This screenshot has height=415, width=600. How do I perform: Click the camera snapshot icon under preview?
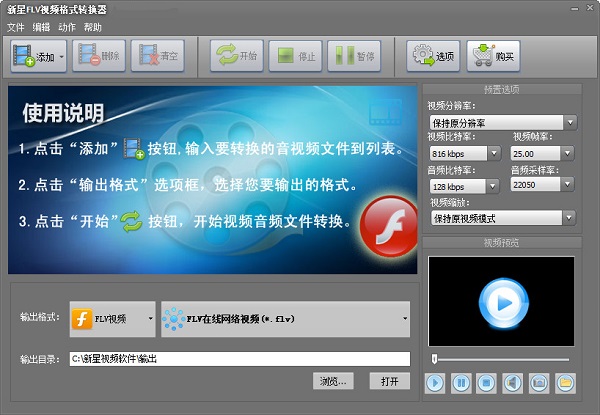point(539,382)
